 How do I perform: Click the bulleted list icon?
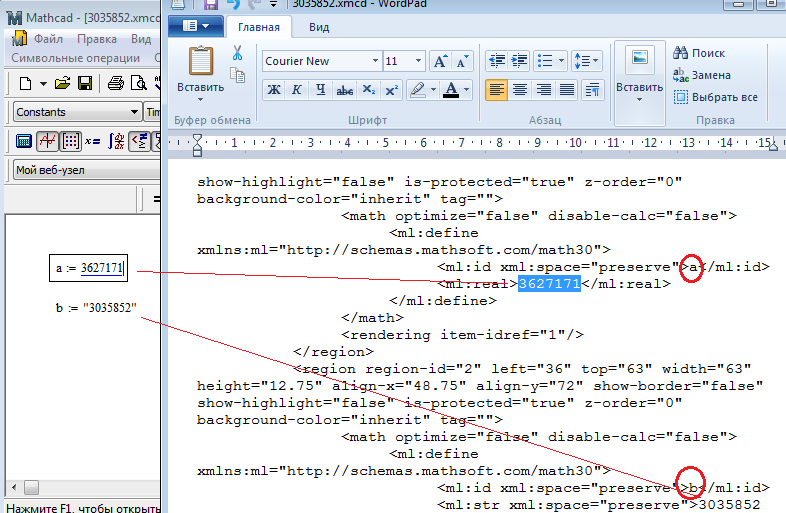[545, 61]
